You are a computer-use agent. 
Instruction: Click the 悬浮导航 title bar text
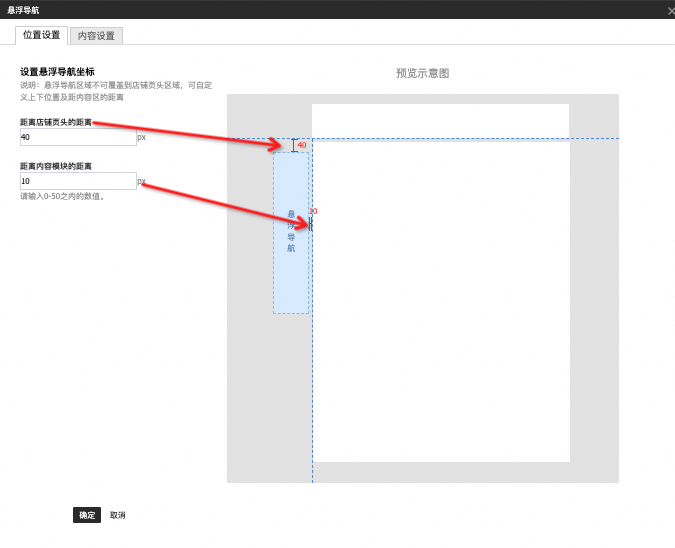23,10
